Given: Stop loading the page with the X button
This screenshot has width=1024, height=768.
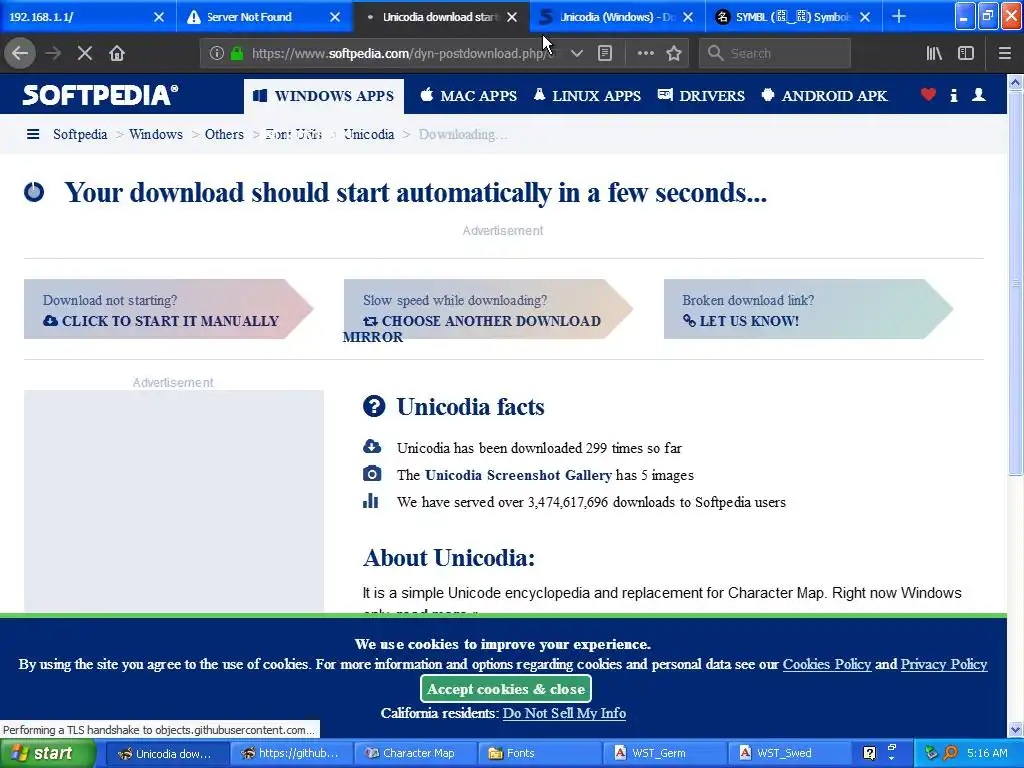Looking at the screenshot, I should [85, 53].
